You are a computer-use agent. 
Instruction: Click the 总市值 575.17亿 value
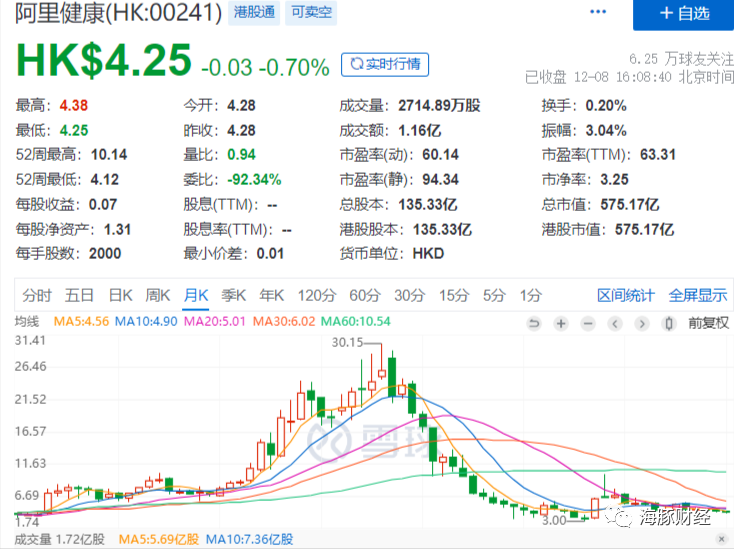point(630,205)
